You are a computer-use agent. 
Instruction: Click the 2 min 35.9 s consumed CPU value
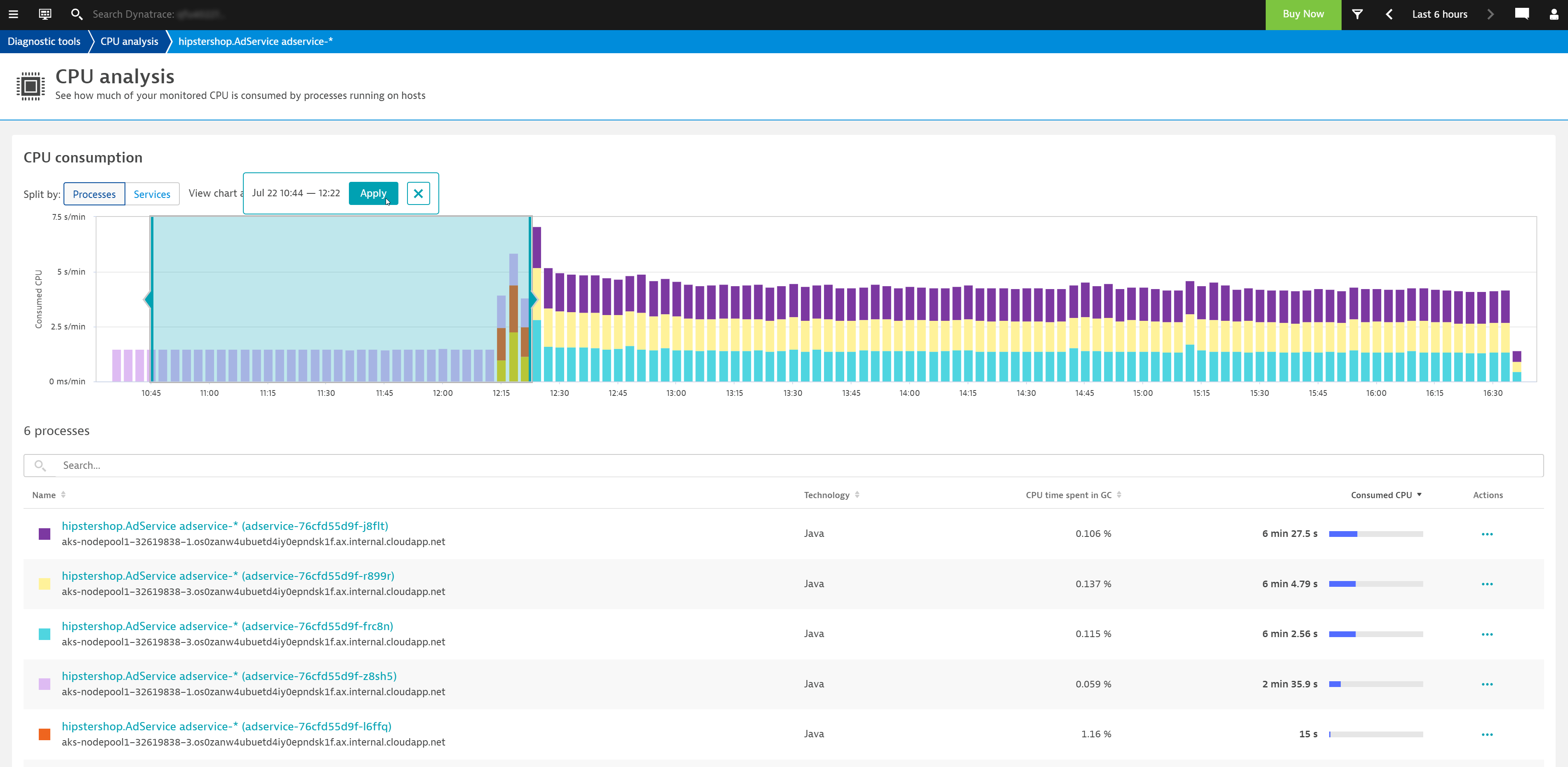[1290, 684]
